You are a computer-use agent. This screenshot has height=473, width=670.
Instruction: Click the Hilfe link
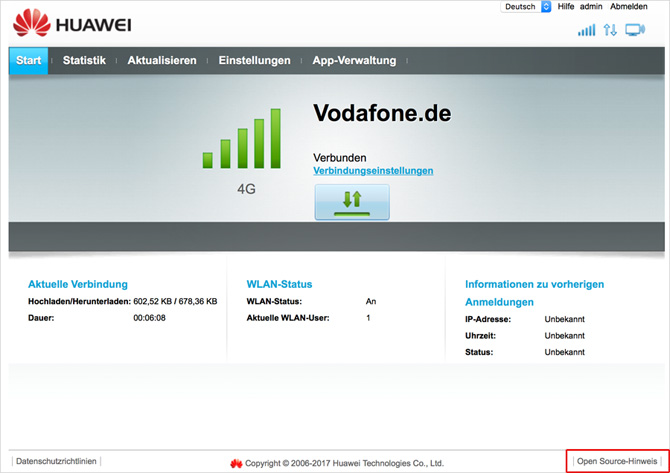566,7
